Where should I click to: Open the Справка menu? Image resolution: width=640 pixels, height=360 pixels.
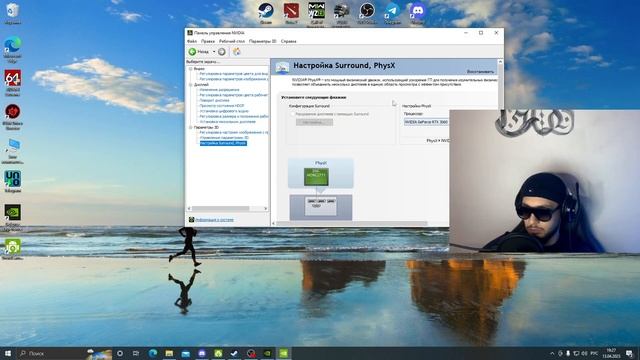289,41
